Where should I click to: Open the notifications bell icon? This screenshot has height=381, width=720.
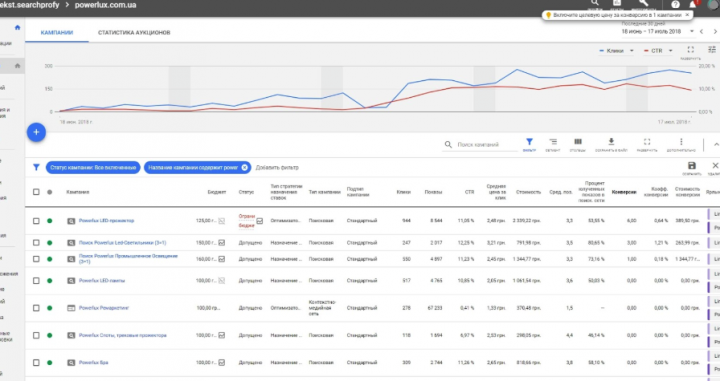[692, 4]
